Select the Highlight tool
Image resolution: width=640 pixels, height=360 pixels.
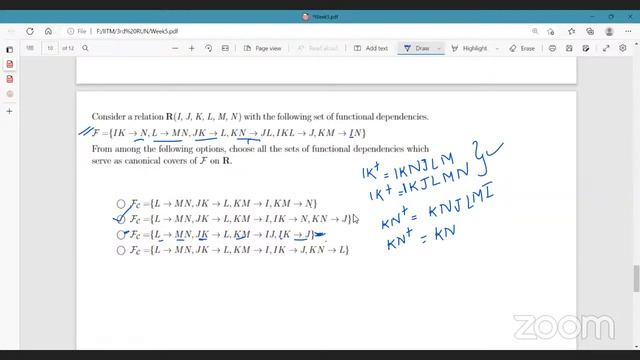click(469, 48)
